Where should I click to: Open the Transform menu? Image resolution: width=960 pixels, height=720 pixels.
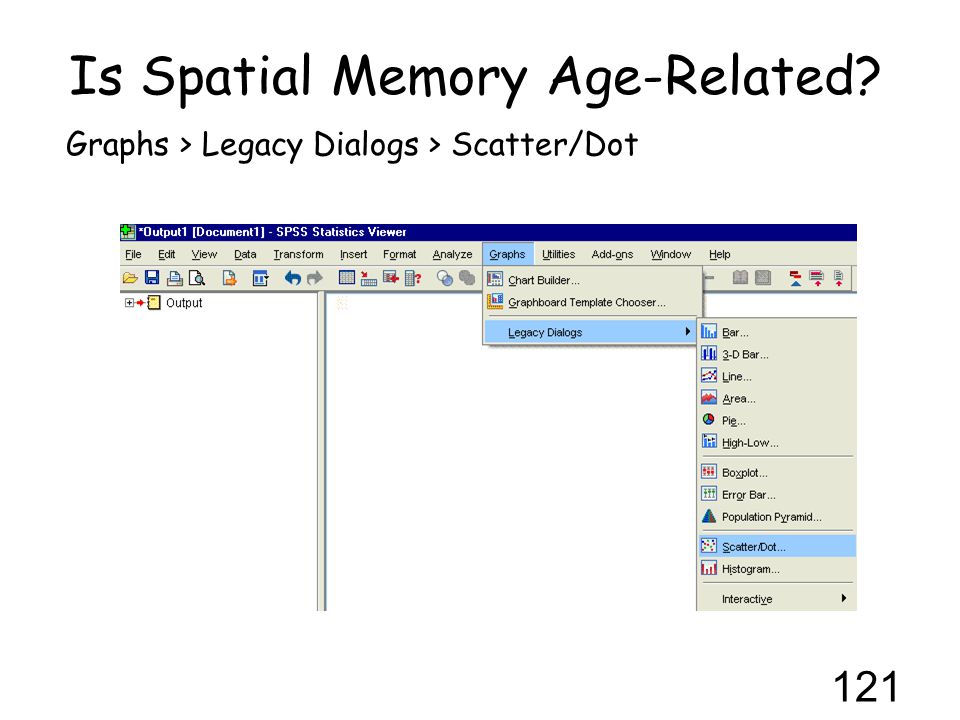[x=298, y=254]
